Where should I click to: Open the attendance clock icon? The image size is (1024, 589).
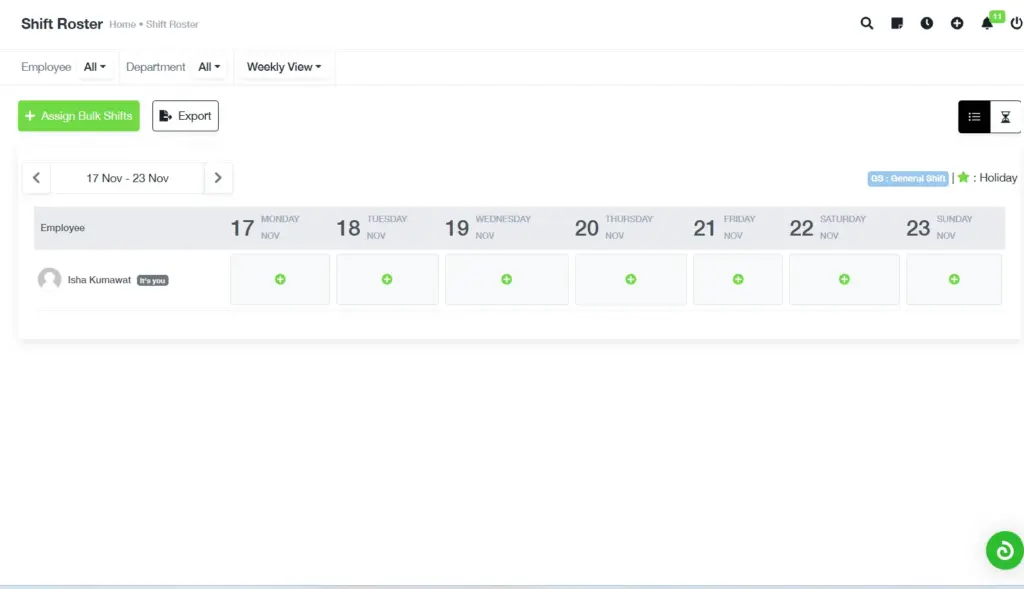(926, 22)
